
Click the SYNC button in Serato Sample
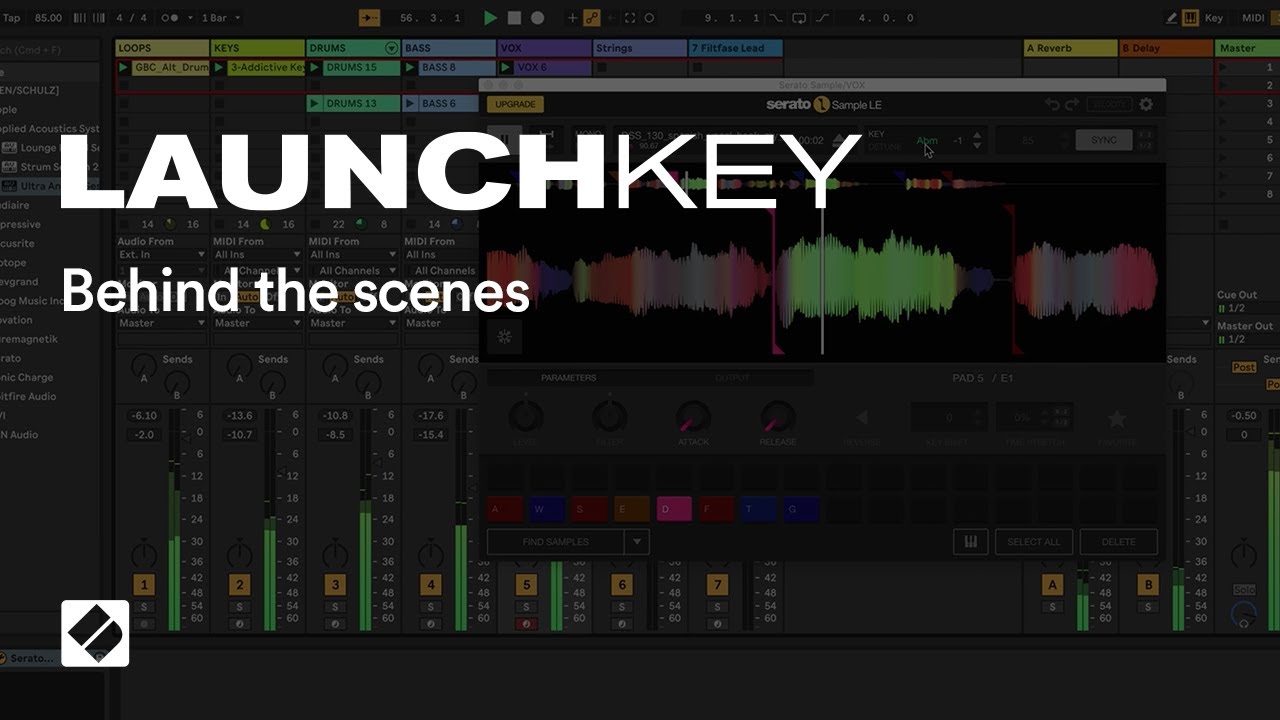(x=1104, y=140)
